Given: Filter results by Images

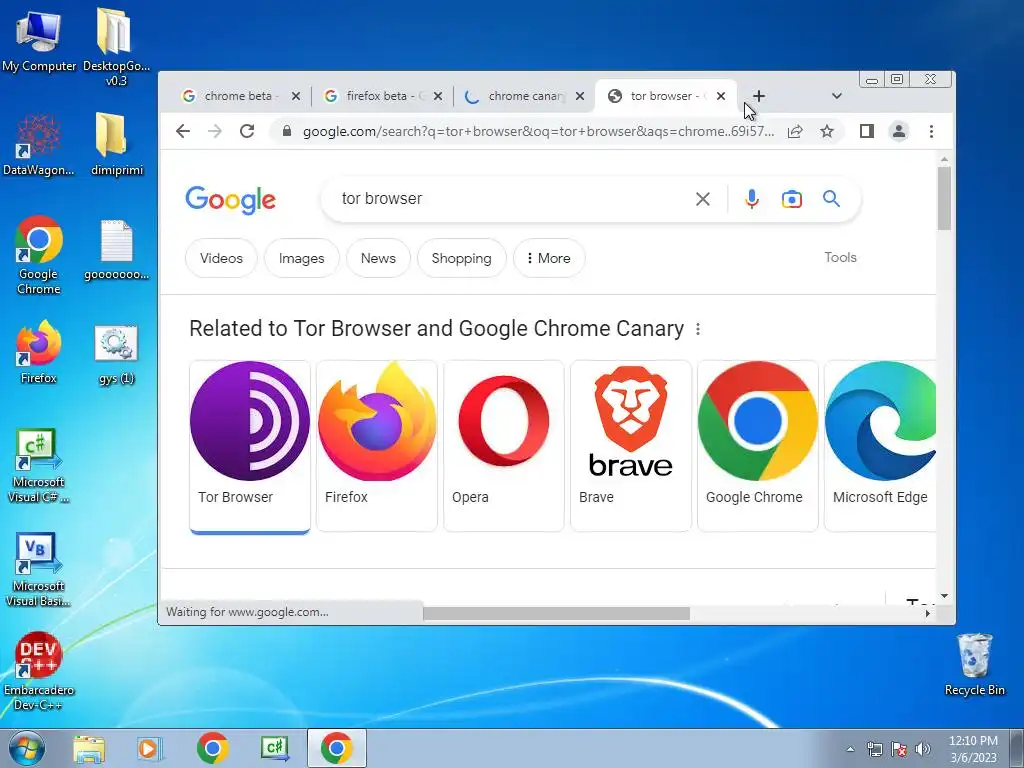Looking at the screenshot, I should pyautogui.click(x=302, y=258).
